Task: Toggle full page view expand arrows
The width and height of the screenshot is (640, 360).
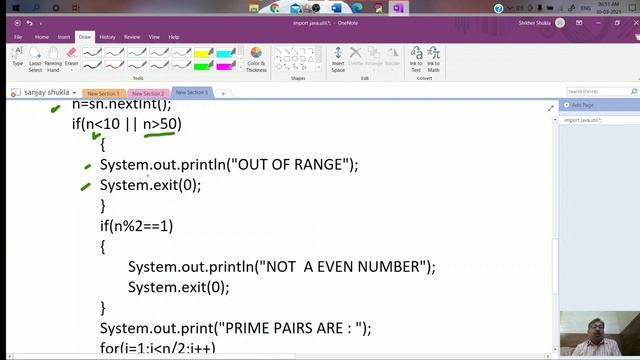Action: pos(551,108)
